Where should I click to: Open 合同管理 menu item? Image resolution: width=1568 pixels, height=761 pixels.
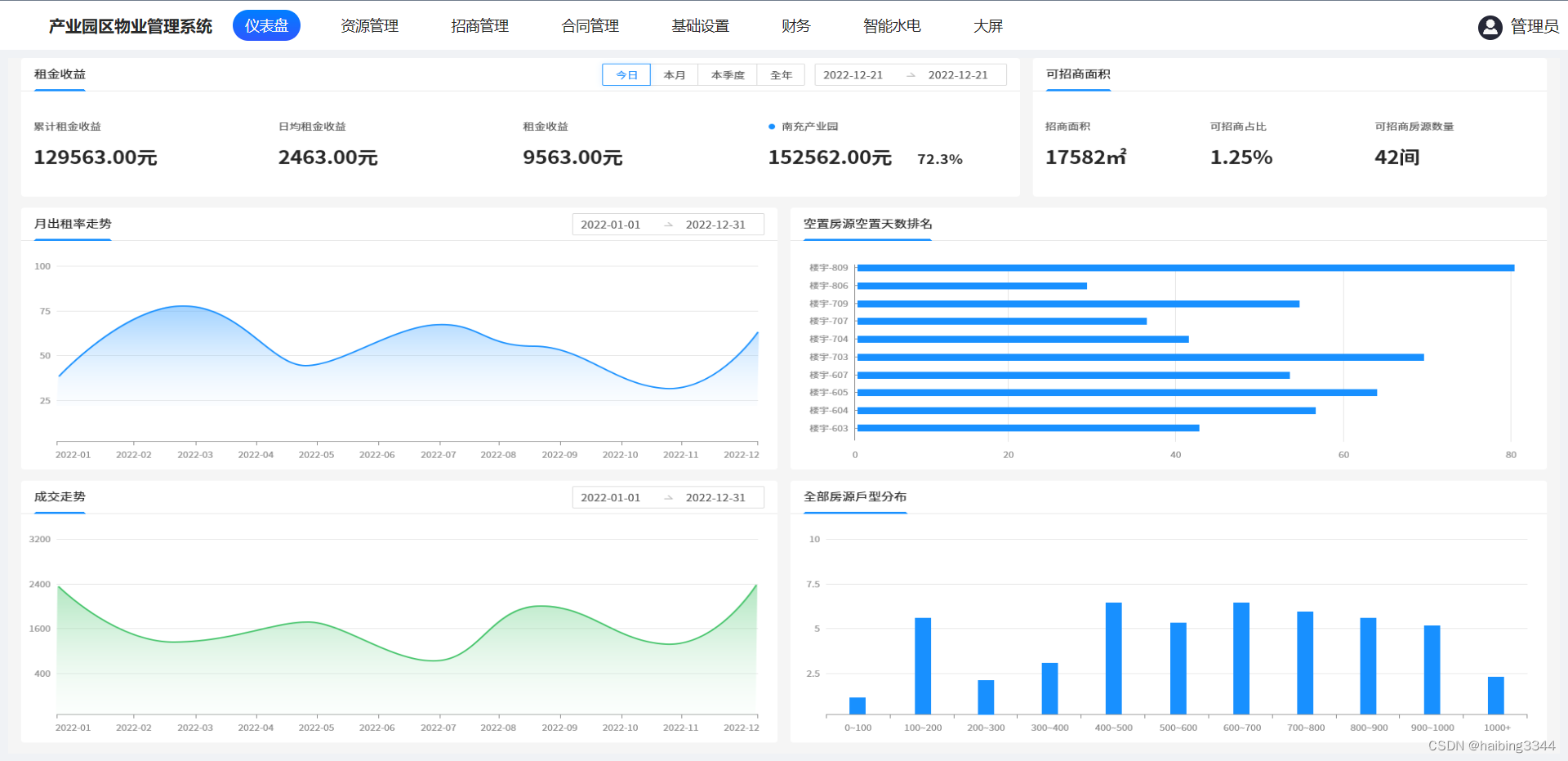[590, 26]
